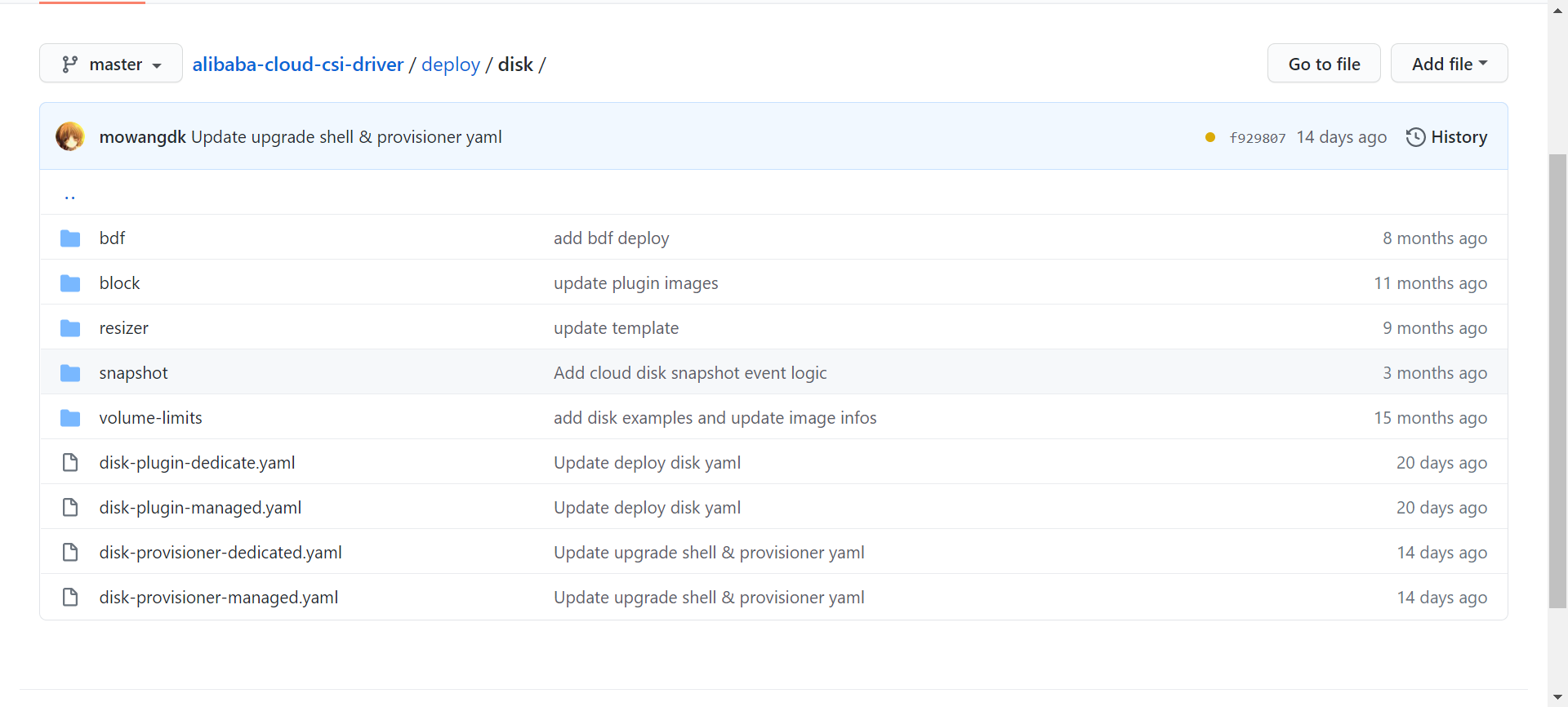Open the 'add bdf deploy' commit
The width and height of the screenshot is (1568, 707).
coord(612,238)
